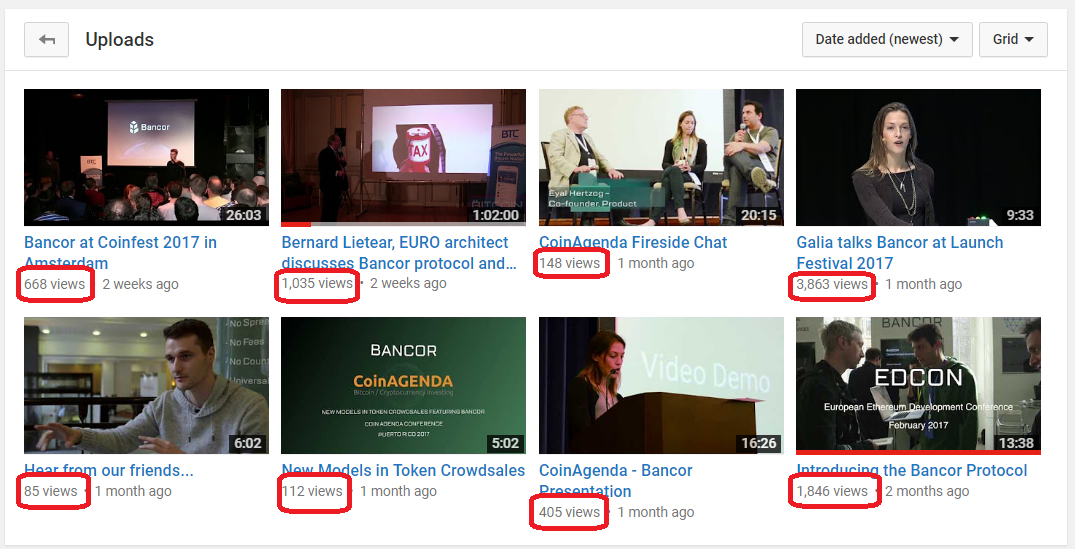Open the Bernard Lietear talk thumbnail
Image resolution: width=1075 pixels, height=549 pixels.
[x=404, y=157]
